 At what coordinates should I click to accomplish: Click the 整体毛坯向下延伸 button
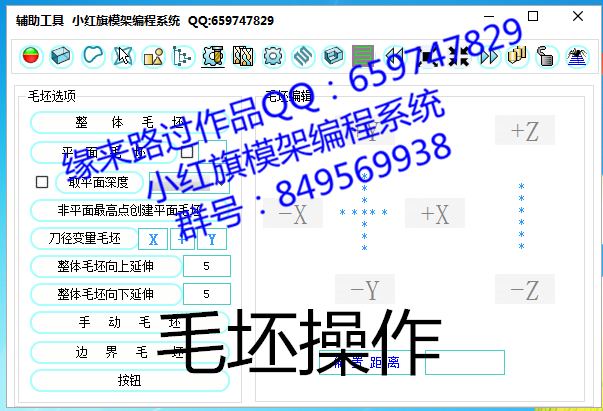(x=106, y=294)
